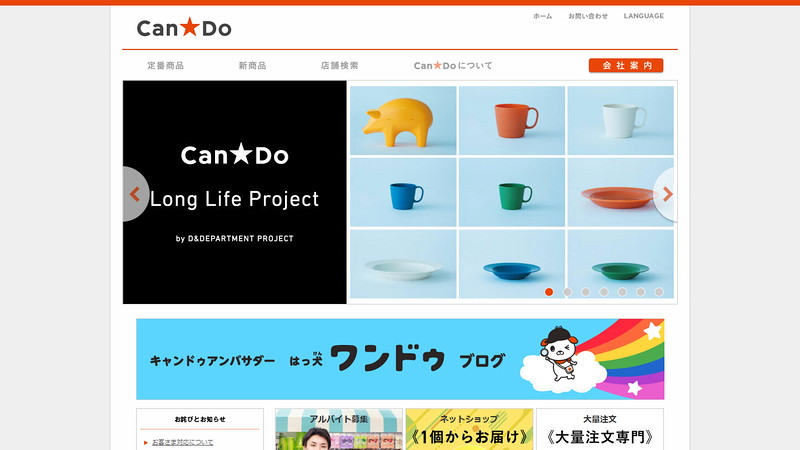Open the CanDoについて menu item
This screenshot has height=450, width=800.
pyautogui.click(x=453, y=65)
